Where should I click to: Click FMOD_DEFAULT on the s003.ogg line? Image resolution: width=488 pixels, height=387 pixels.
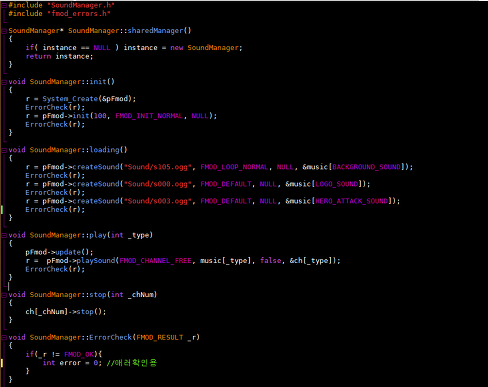[x=226, y=201]
